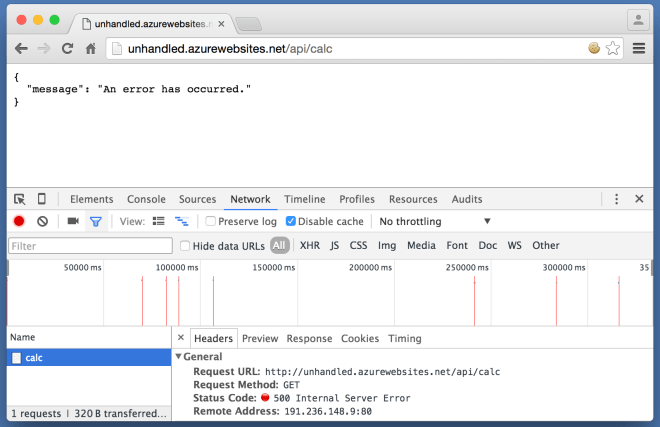Filter requests by JS

click(335, 246)
